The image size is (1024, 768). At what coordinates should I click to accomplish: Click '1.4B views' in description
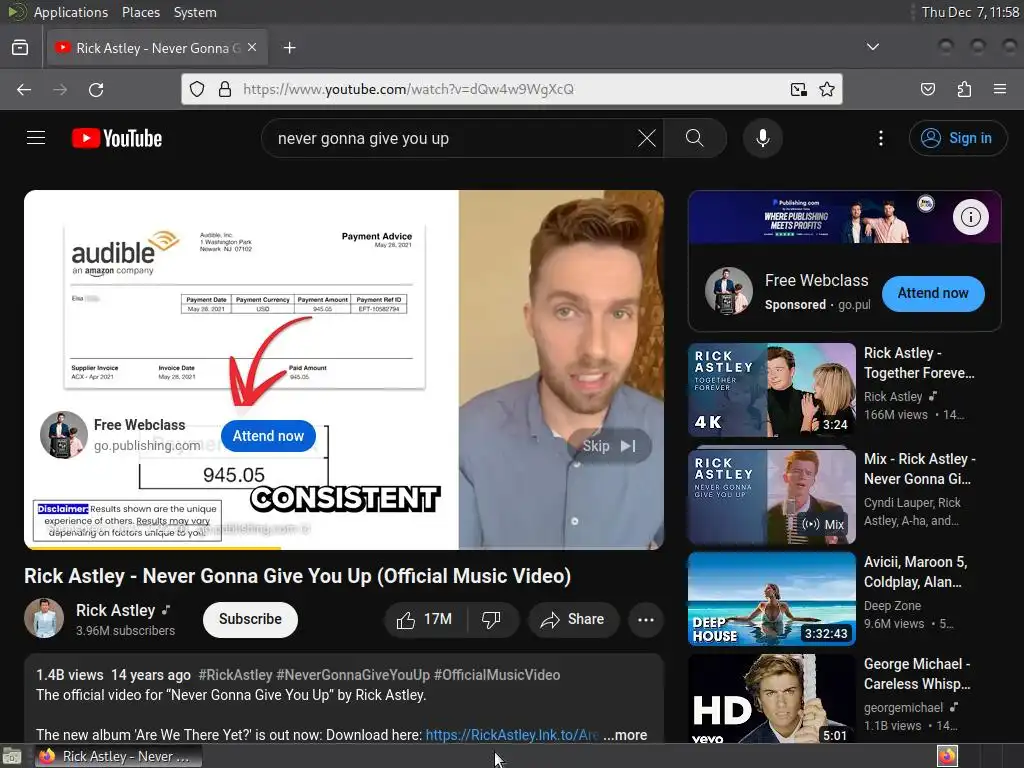(69, 675)
